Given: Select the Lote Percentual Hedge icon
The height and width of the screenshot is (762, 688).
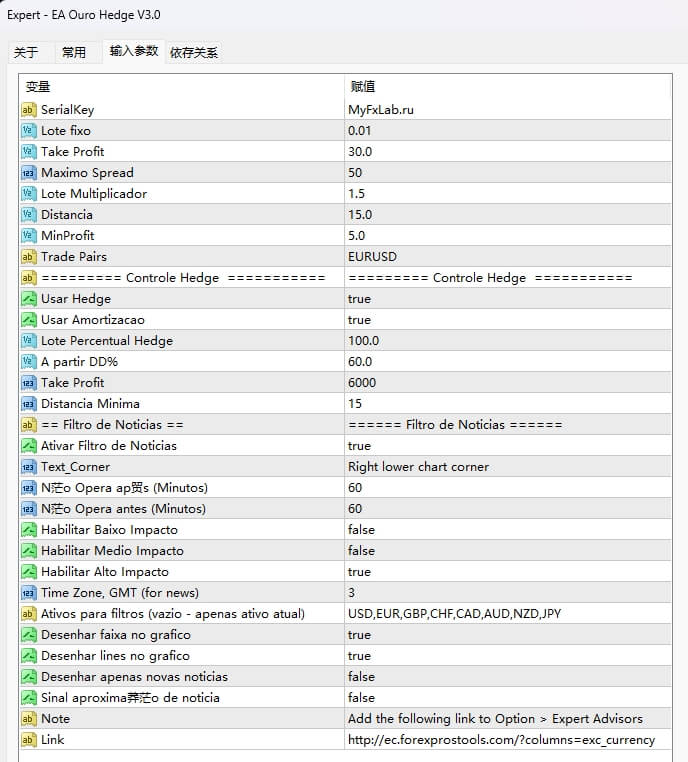Looking at the screenshot, I should 28,341.
